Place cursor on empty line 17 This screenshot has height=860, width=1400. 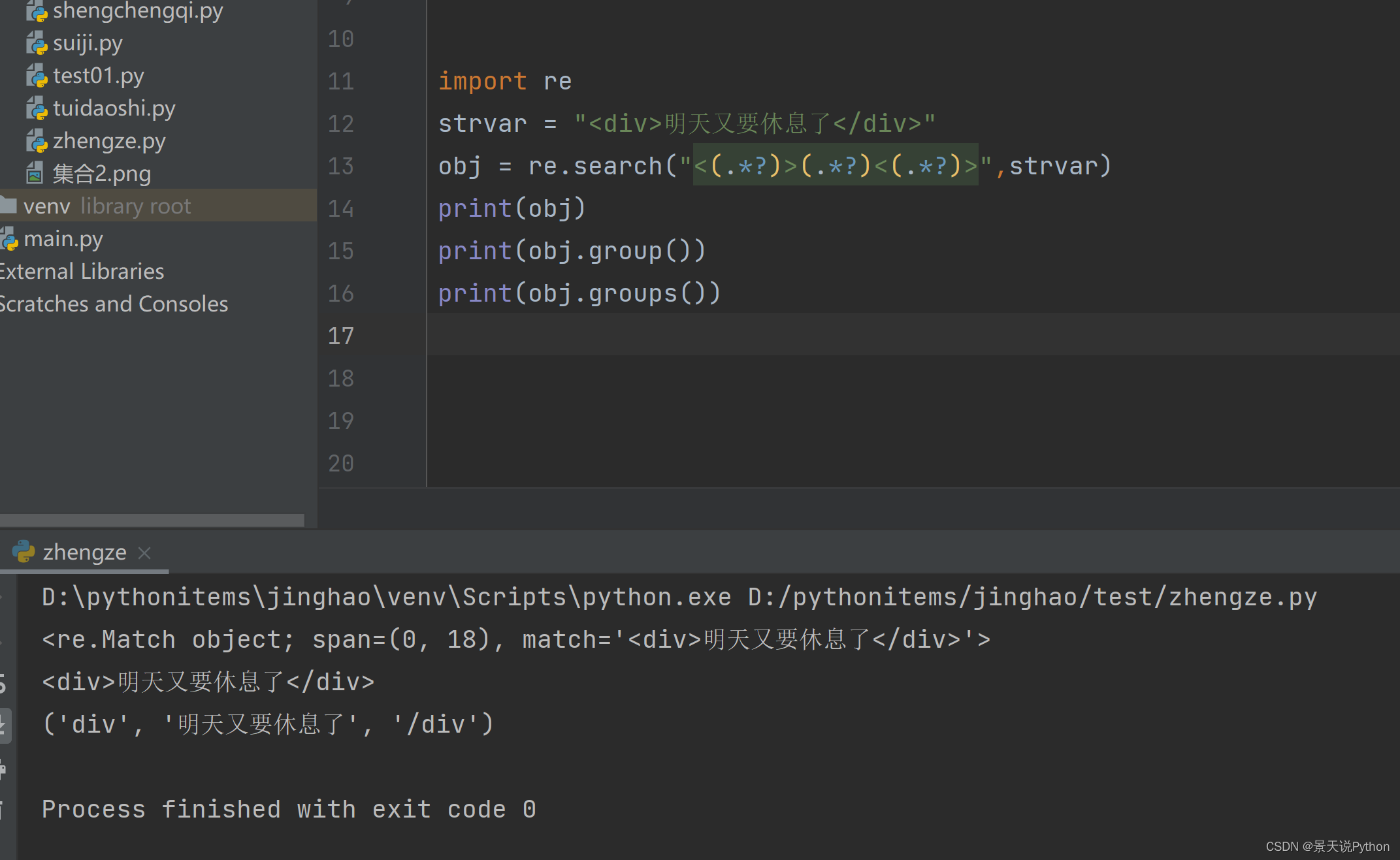click(913, 334)
